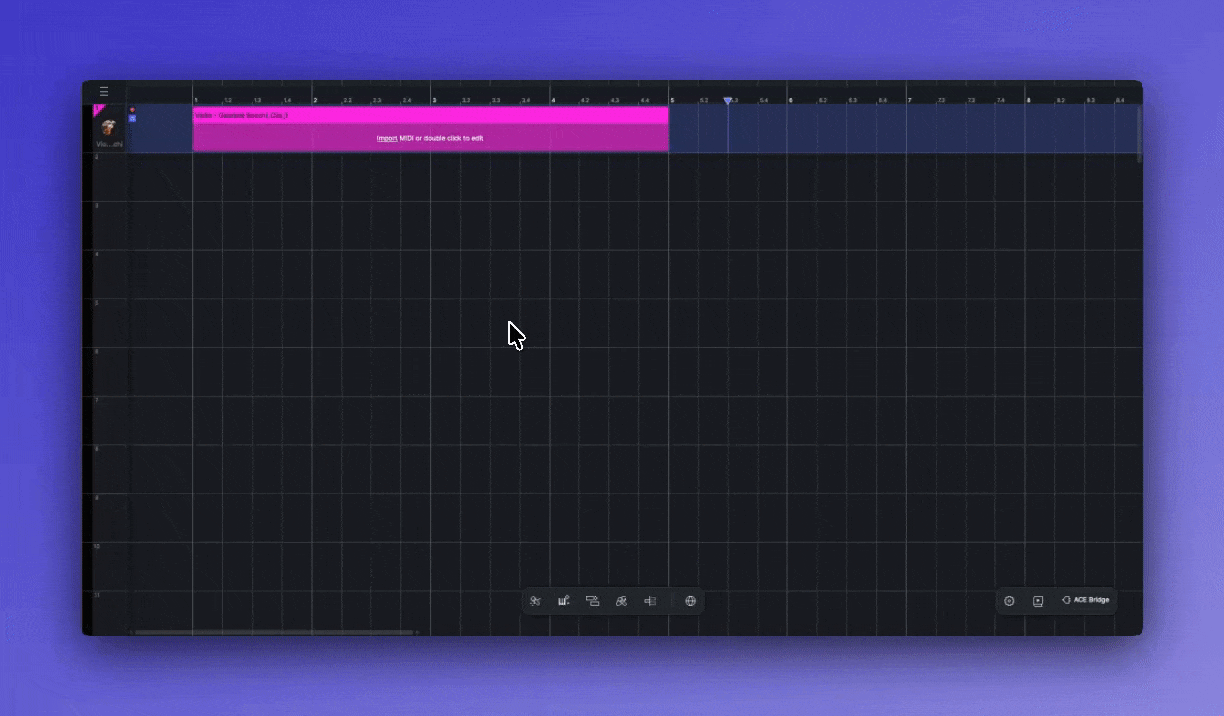Click the stacked rectangles icon in the bottom toolbar
1224x716 pixels.
pos(592,601)
